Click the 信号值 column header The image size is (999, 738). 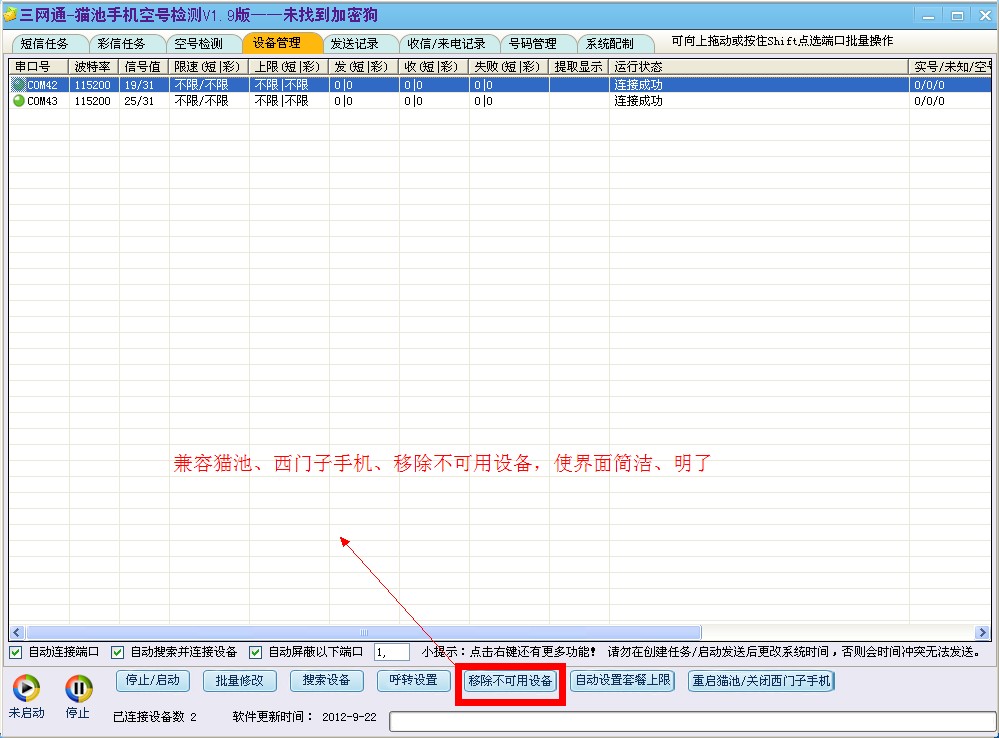[x=144, y=67]
